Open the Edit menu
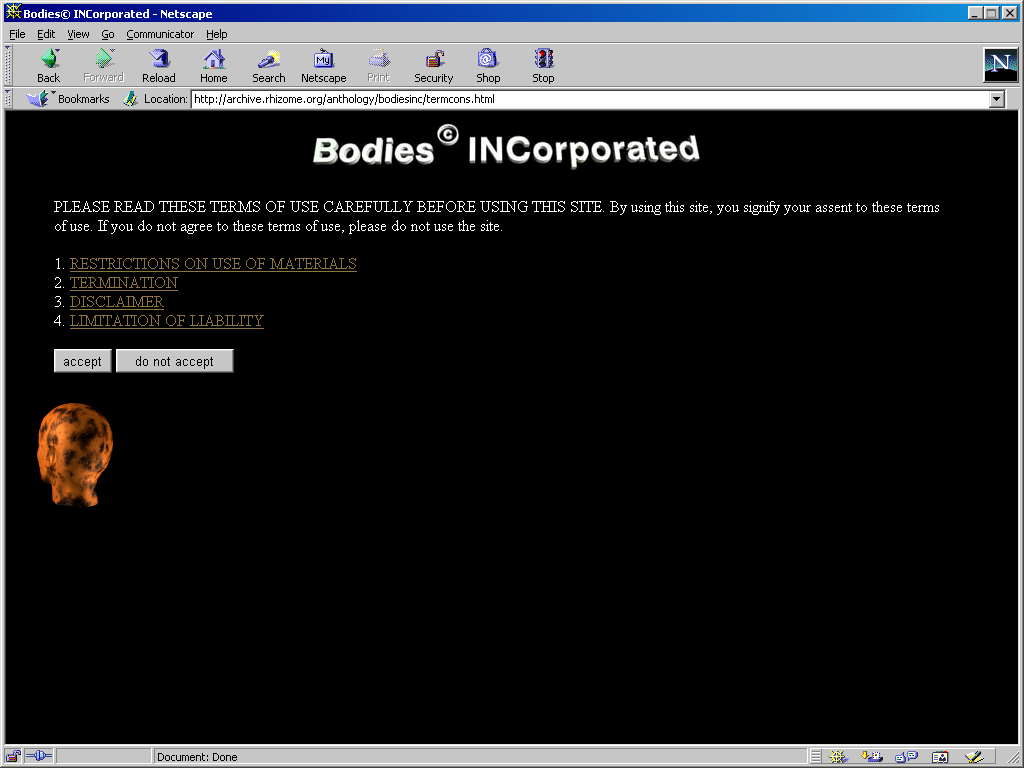 pyautogui.click(x=46, y=34)
